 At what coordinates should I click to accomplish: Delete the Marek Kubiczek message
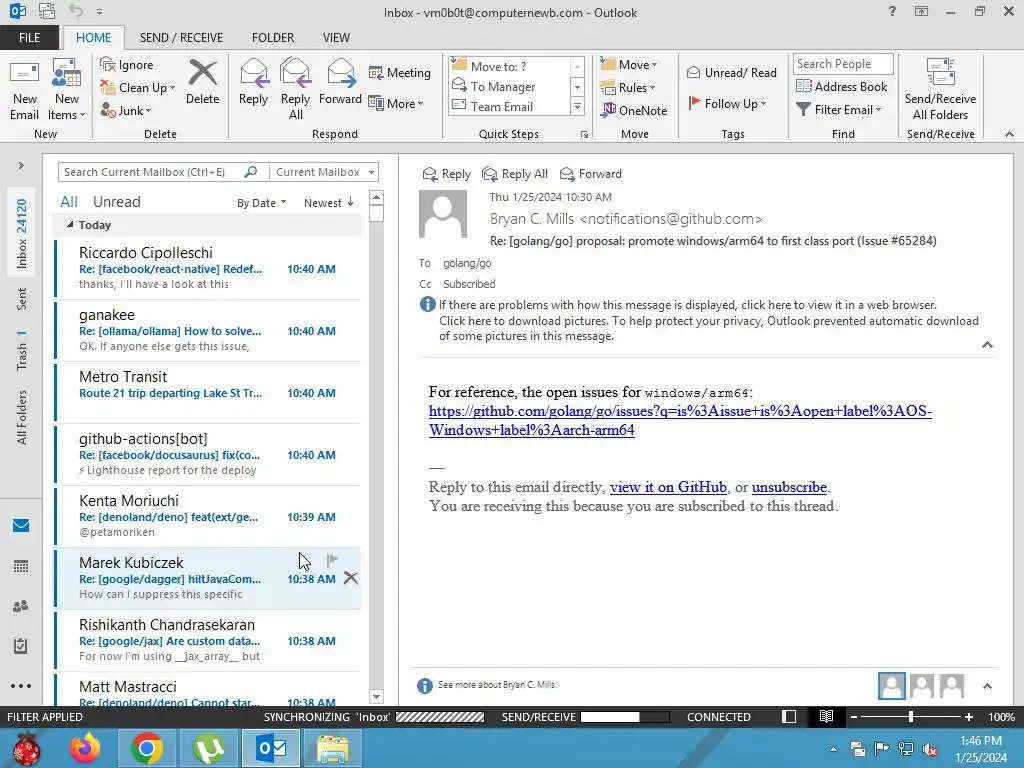pyautogui.click(x=351, y=578)
